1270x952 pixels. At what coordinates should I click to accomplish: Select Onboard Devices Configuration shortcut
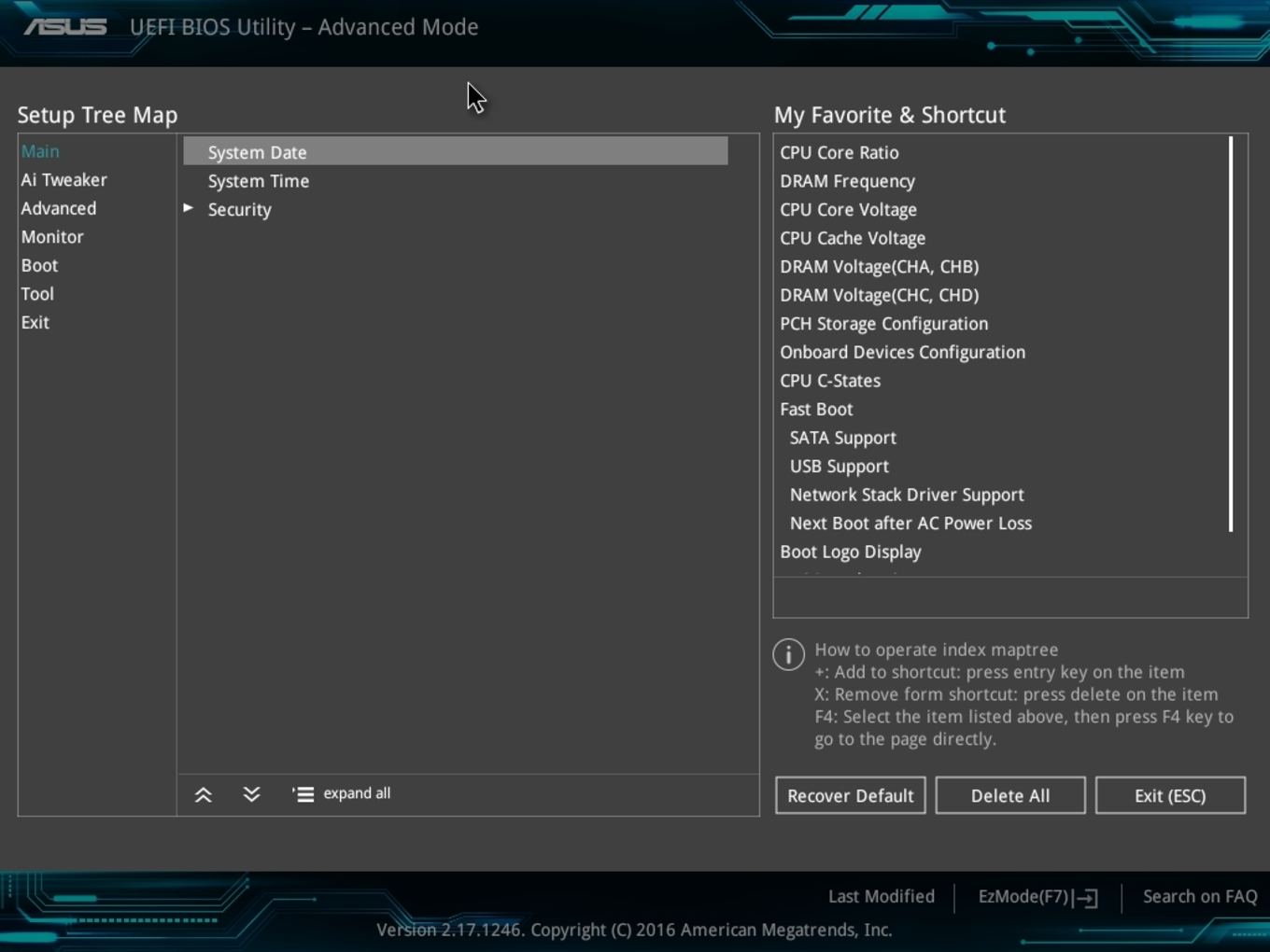pyautogui.click(x=903, y=352)
